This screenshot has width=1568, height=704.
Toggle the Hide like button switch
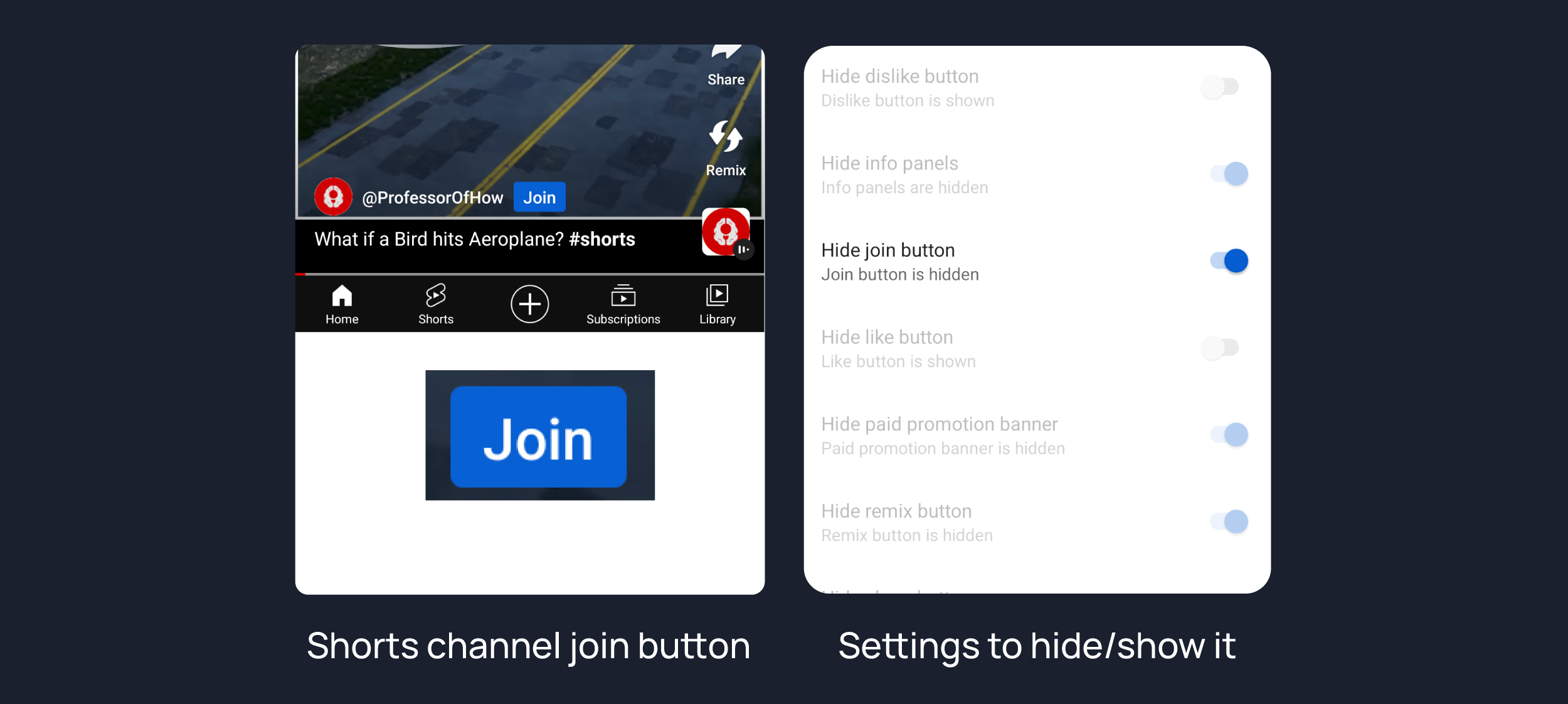tap(1221, 348)
